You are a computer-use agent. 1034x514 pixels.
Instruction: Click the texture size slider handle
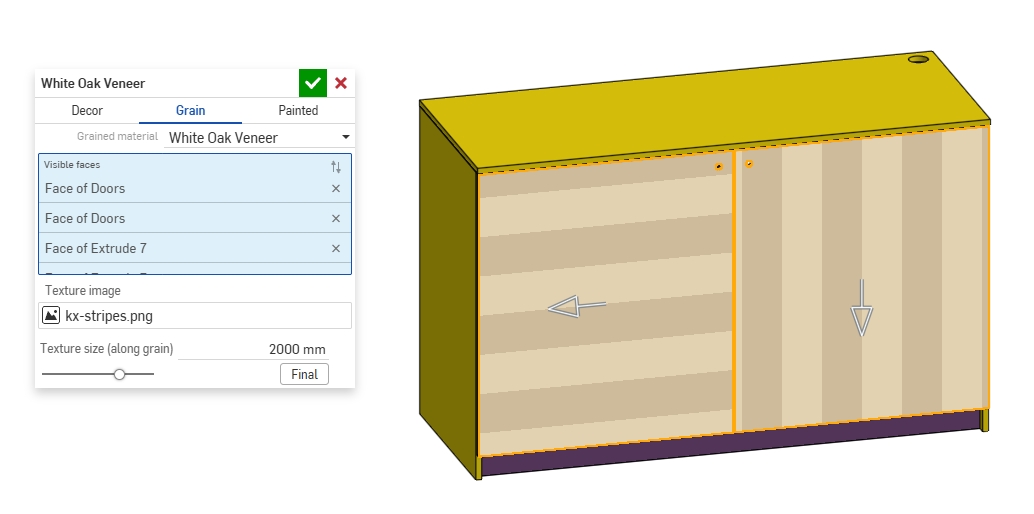(119, 374)
